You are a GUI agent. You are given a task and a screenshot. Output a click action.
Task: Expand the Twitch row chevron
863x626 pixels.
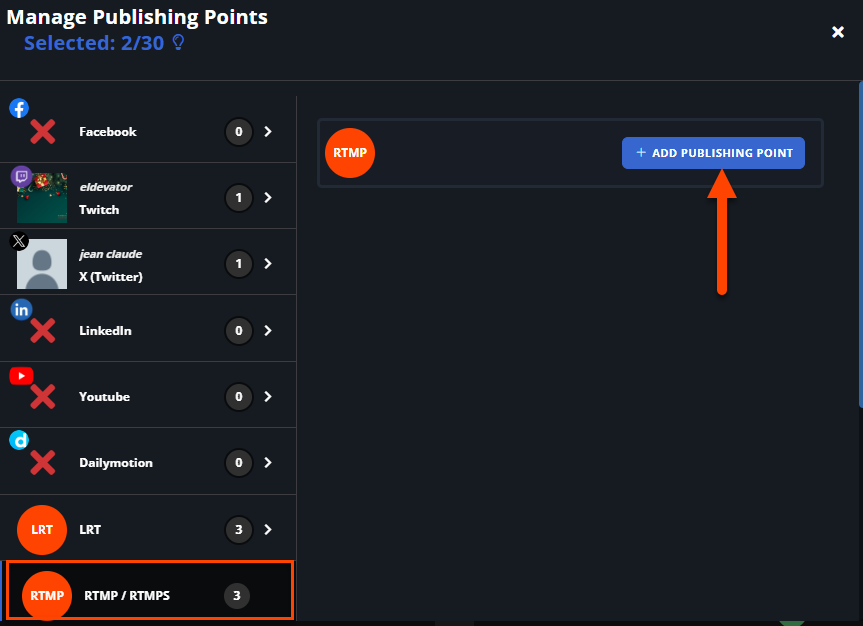point(268,198)
